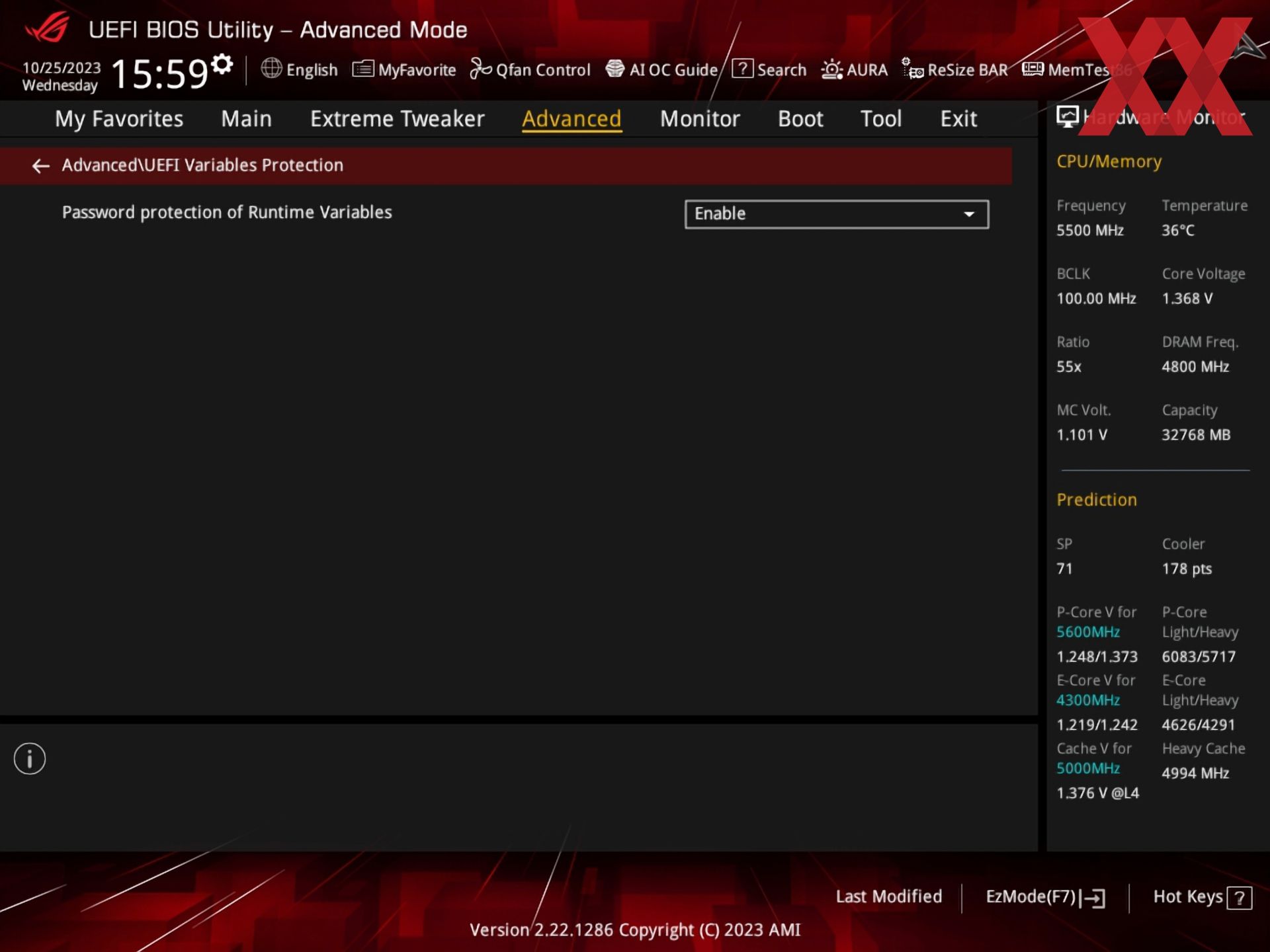Click the 4626/4291 E-Core value
Screen dimensions: 1270x952
1199,725
